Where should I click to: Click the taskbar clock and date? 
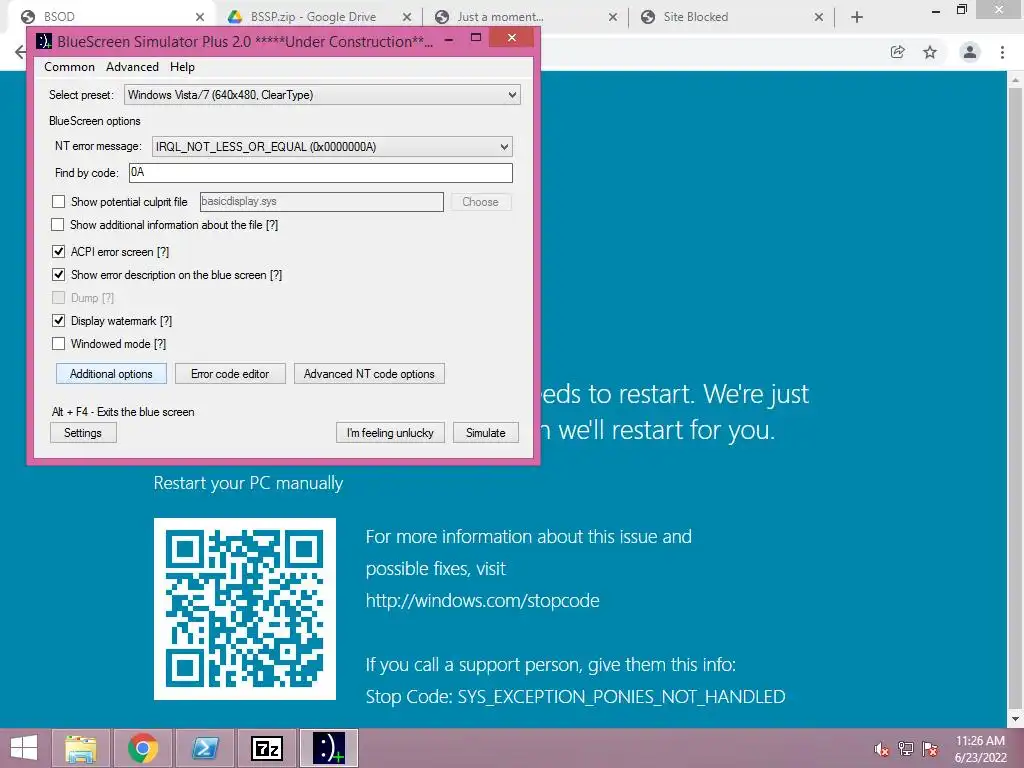click(980, 749)
